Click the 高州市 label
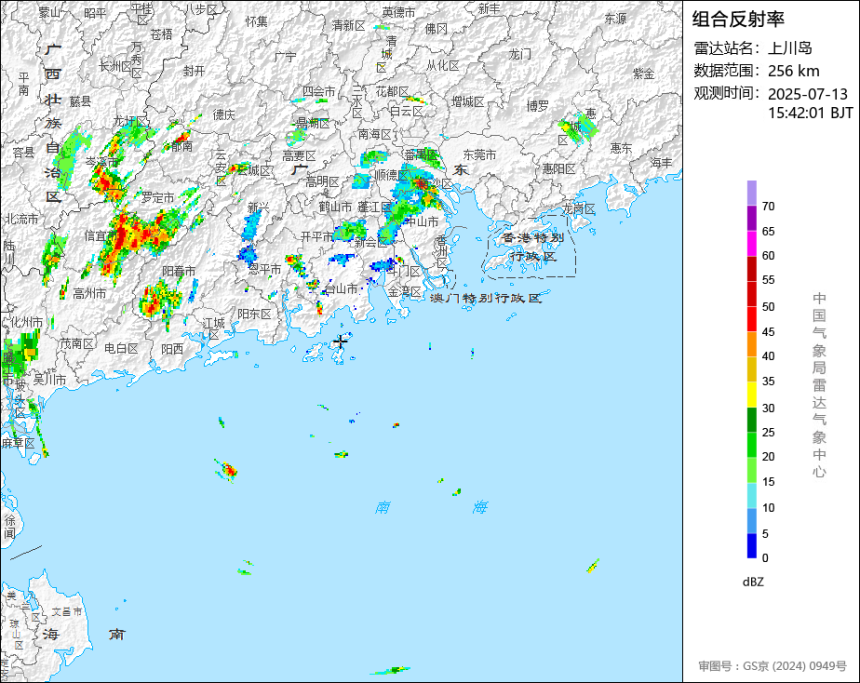The width and height of the screenshot is (860, 683). (x=90, y=294)
